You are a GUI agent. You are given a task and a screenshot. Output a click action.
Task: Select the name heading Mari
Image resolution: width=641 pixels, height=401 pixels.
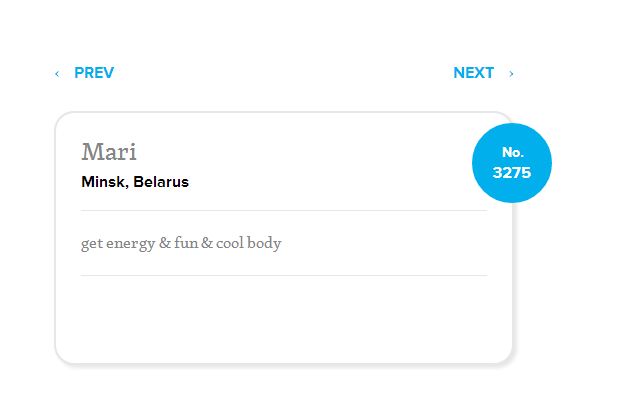click(x=109, y=152)
